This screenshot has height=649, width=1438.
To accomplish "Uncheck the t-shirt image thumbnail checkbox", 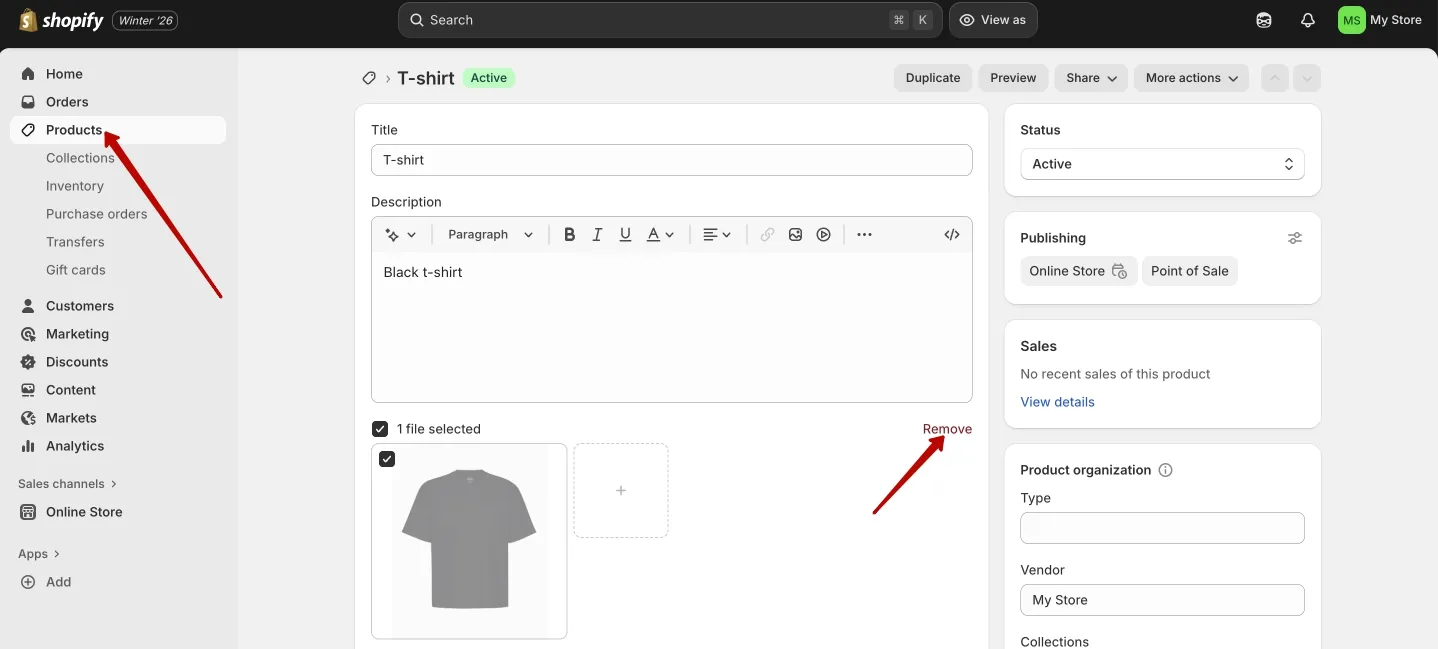I will [x=387, y=458].
